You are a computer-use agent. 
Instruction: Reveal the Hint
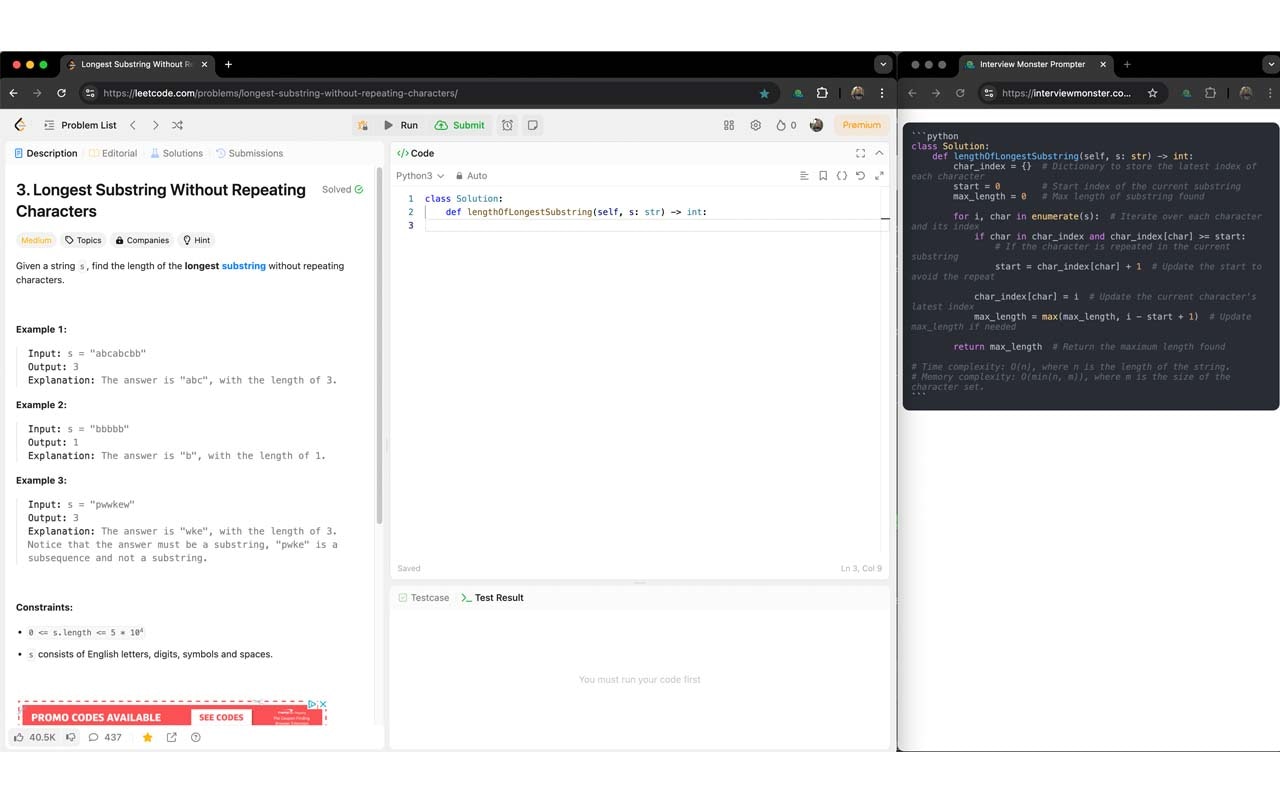coord(196,240)
